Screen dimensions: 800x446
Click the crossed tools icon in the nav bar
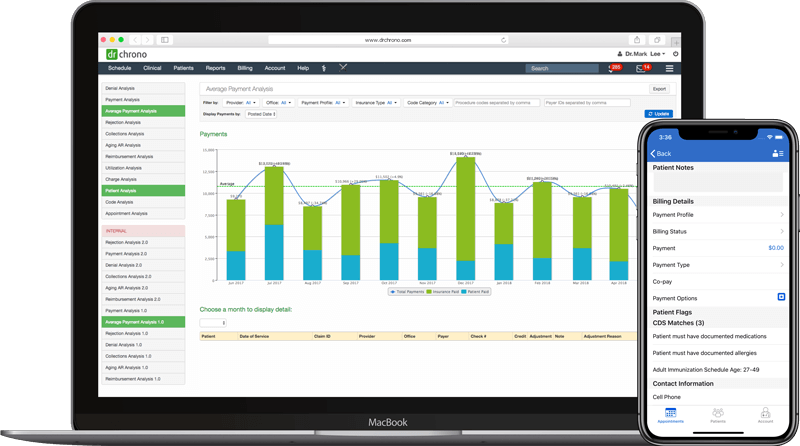click(x=343, y=67)
